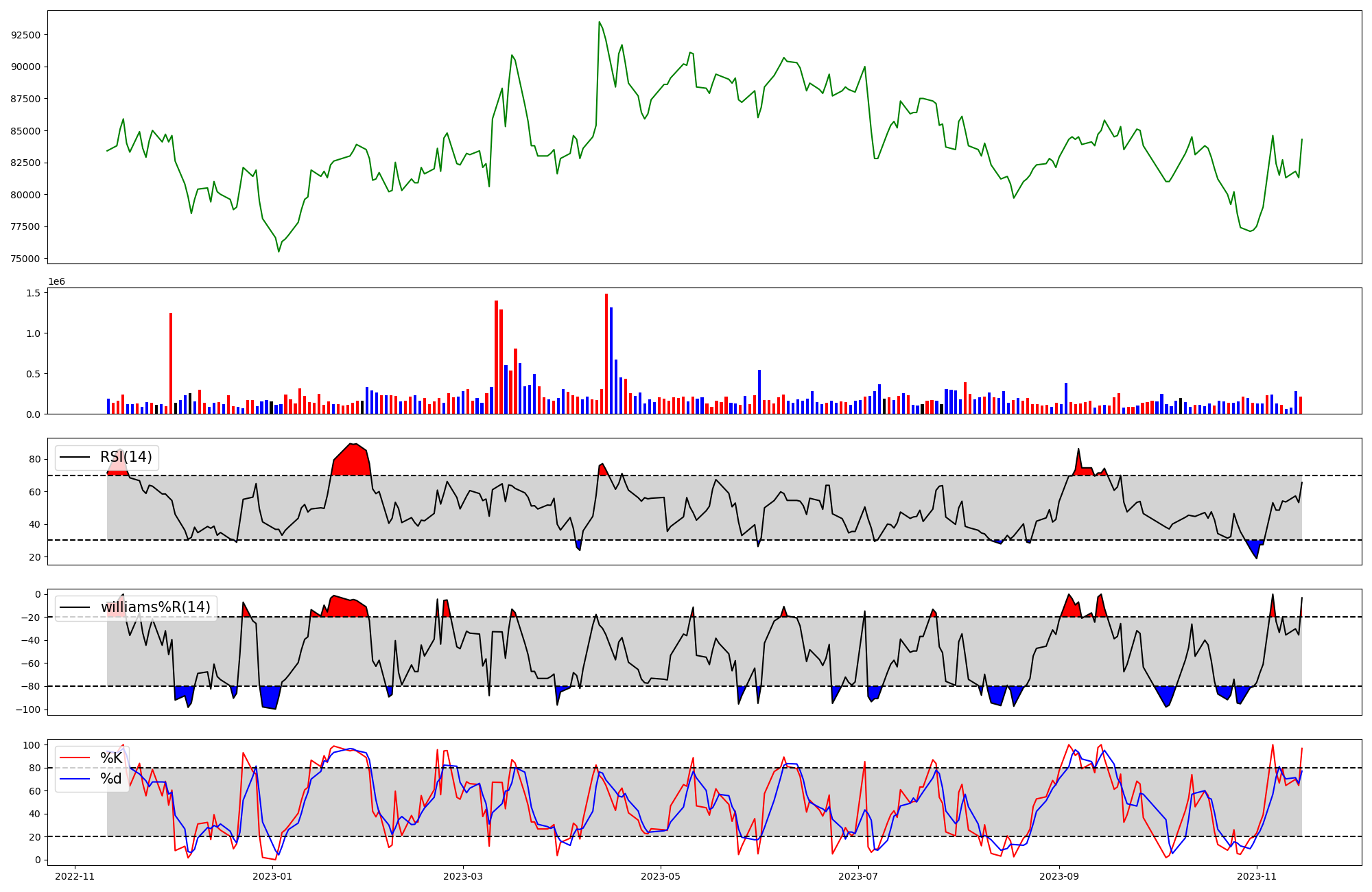Screen dimensions: 1372x892
Task: Click the 2023-01 x-axis date label
Action: coord(272,876)
